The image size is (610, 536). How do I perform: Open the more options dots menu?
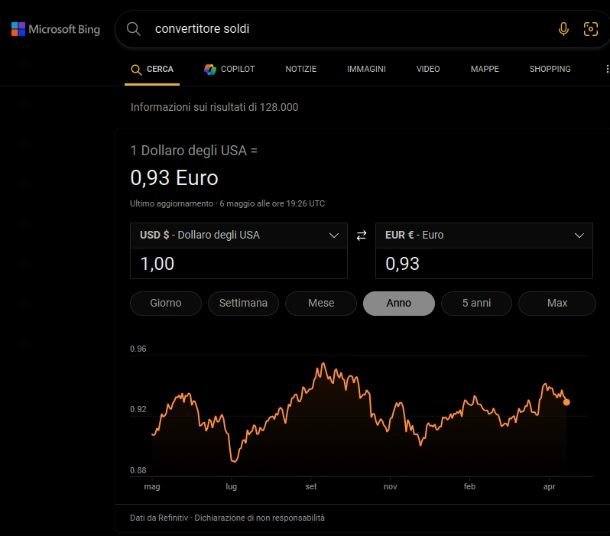point(607,69)
